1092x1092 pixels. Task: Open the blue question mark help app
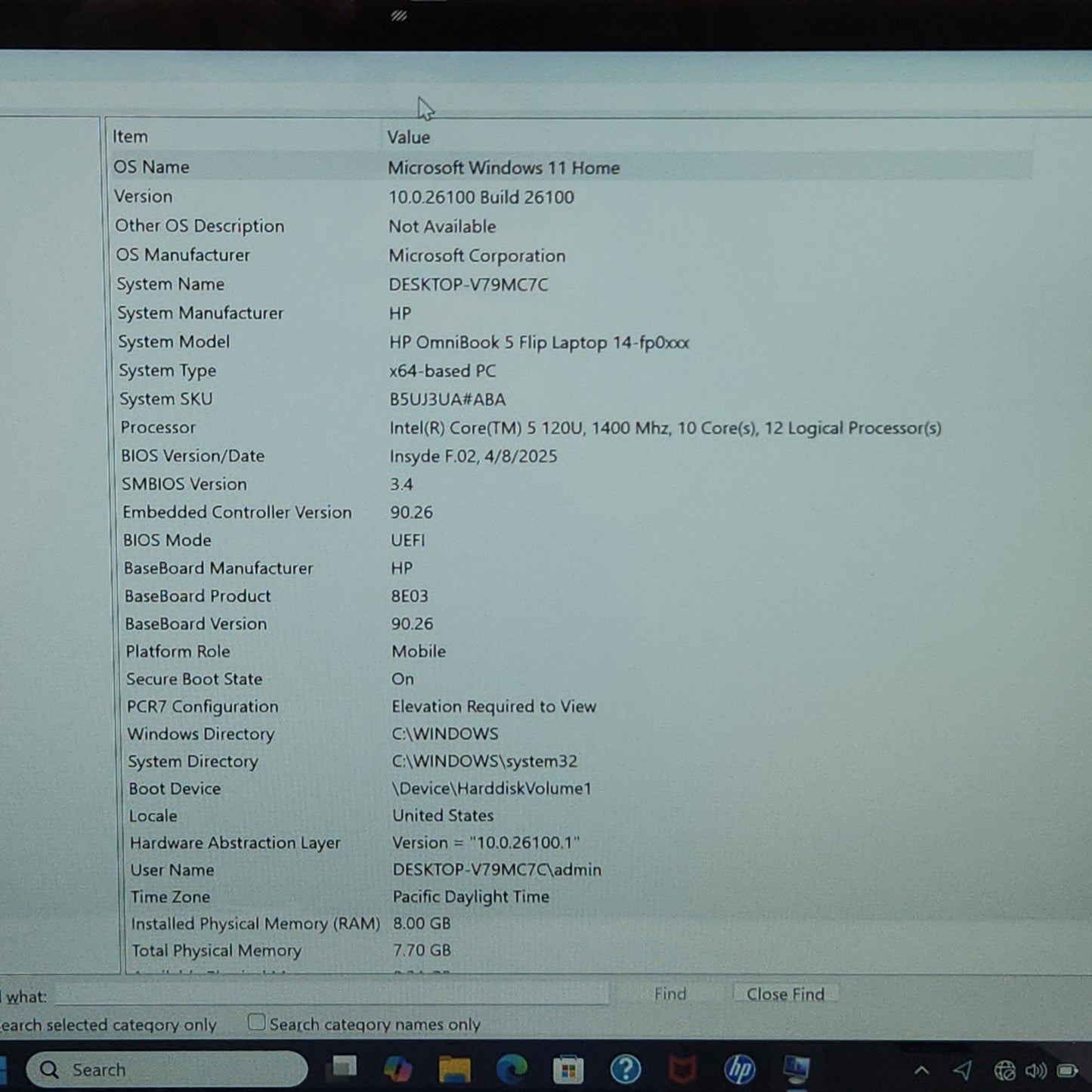[625, 1069]
